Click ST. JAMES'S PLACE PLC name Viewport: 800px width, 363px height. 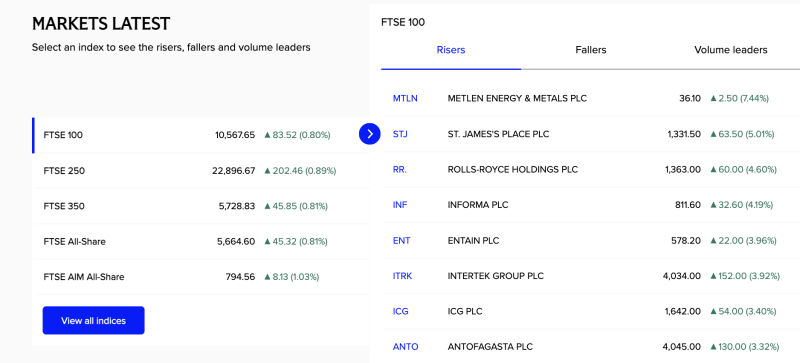coord(498,134)
